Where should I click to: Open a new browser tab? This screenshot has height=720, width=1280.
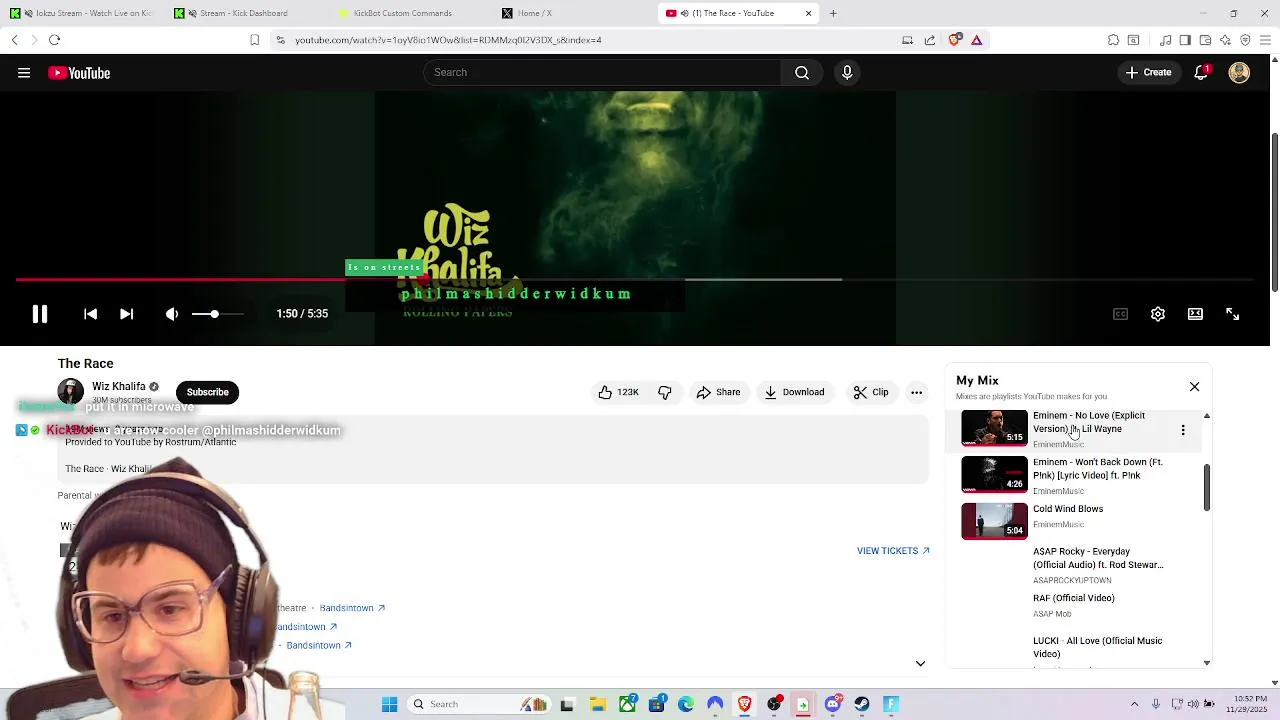point(833,13)
